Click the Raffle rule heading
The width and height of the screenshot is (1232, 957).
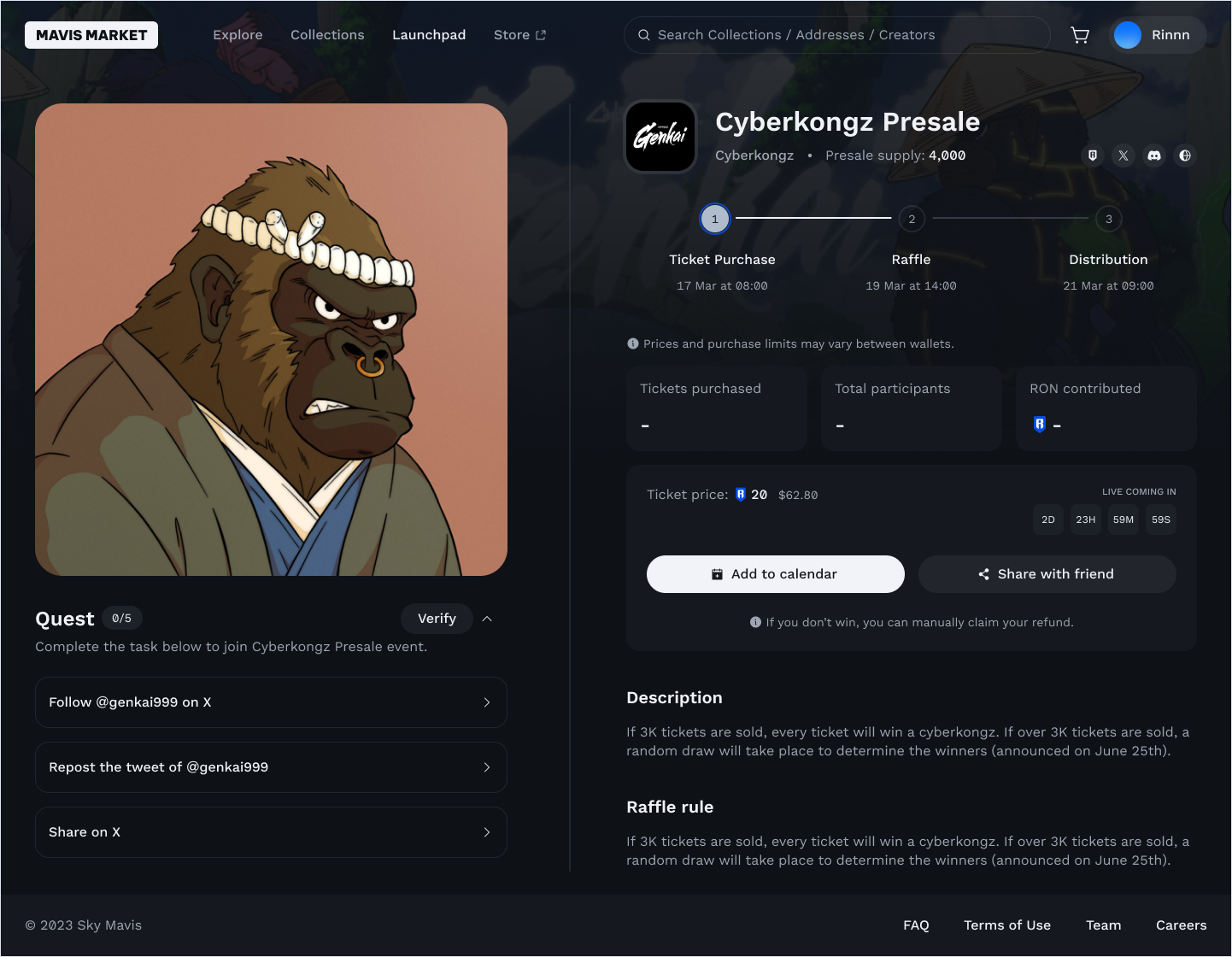(x=670, y=807)
